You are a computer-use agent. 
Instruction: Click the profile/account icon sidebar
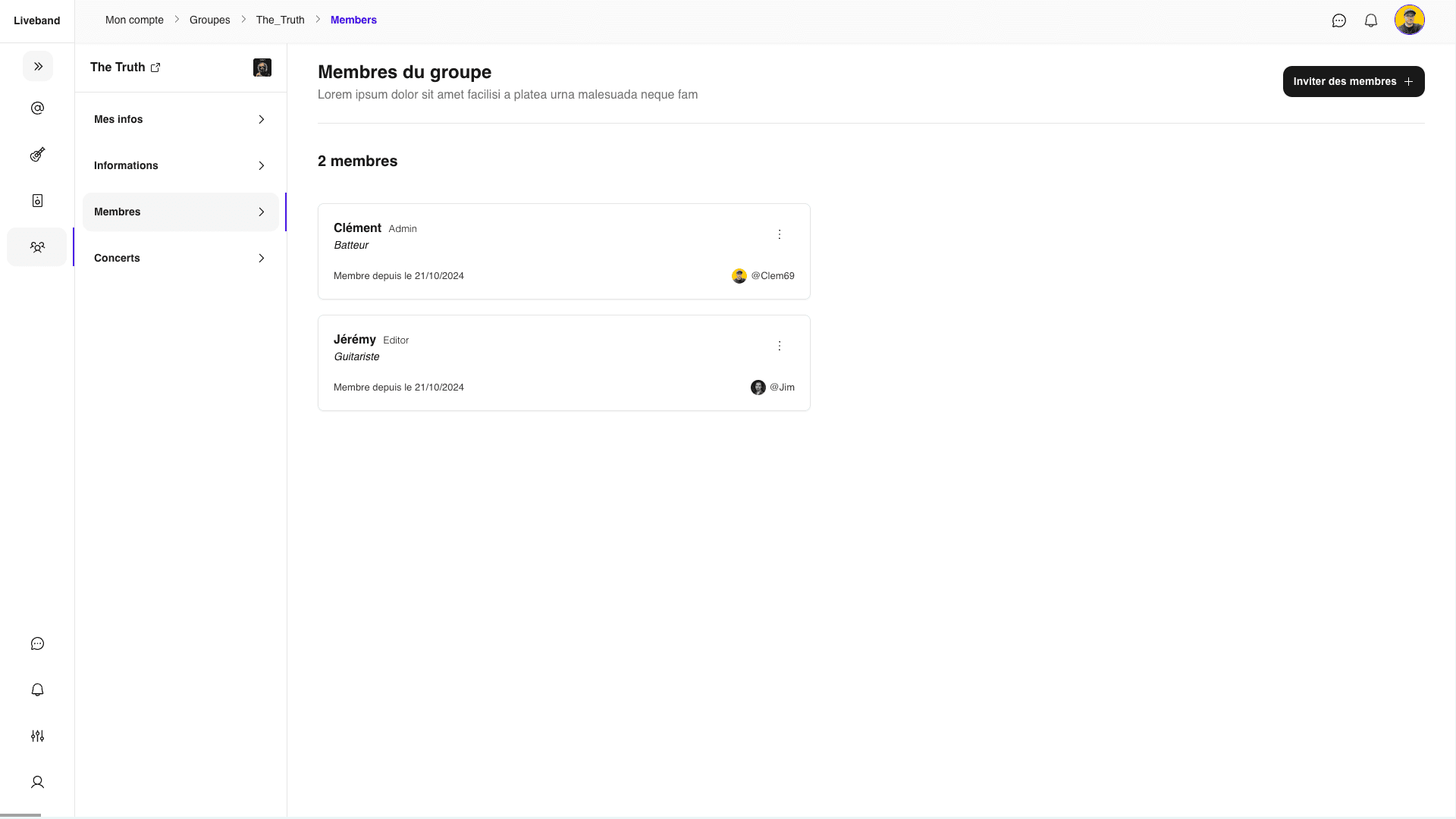click(37, 782)
